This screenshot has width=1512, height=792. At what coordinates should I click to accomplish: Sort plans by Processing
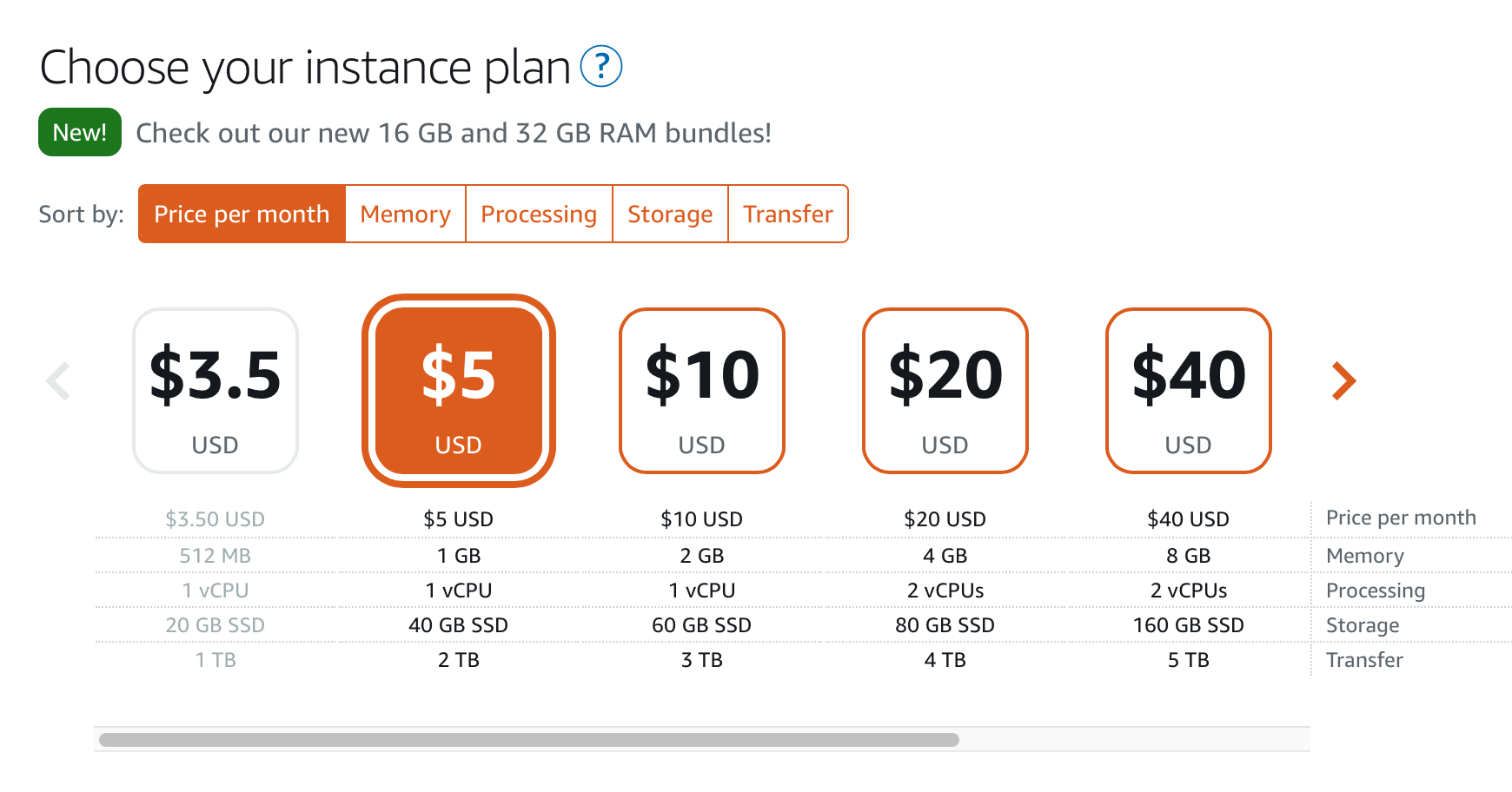[539, 214]
